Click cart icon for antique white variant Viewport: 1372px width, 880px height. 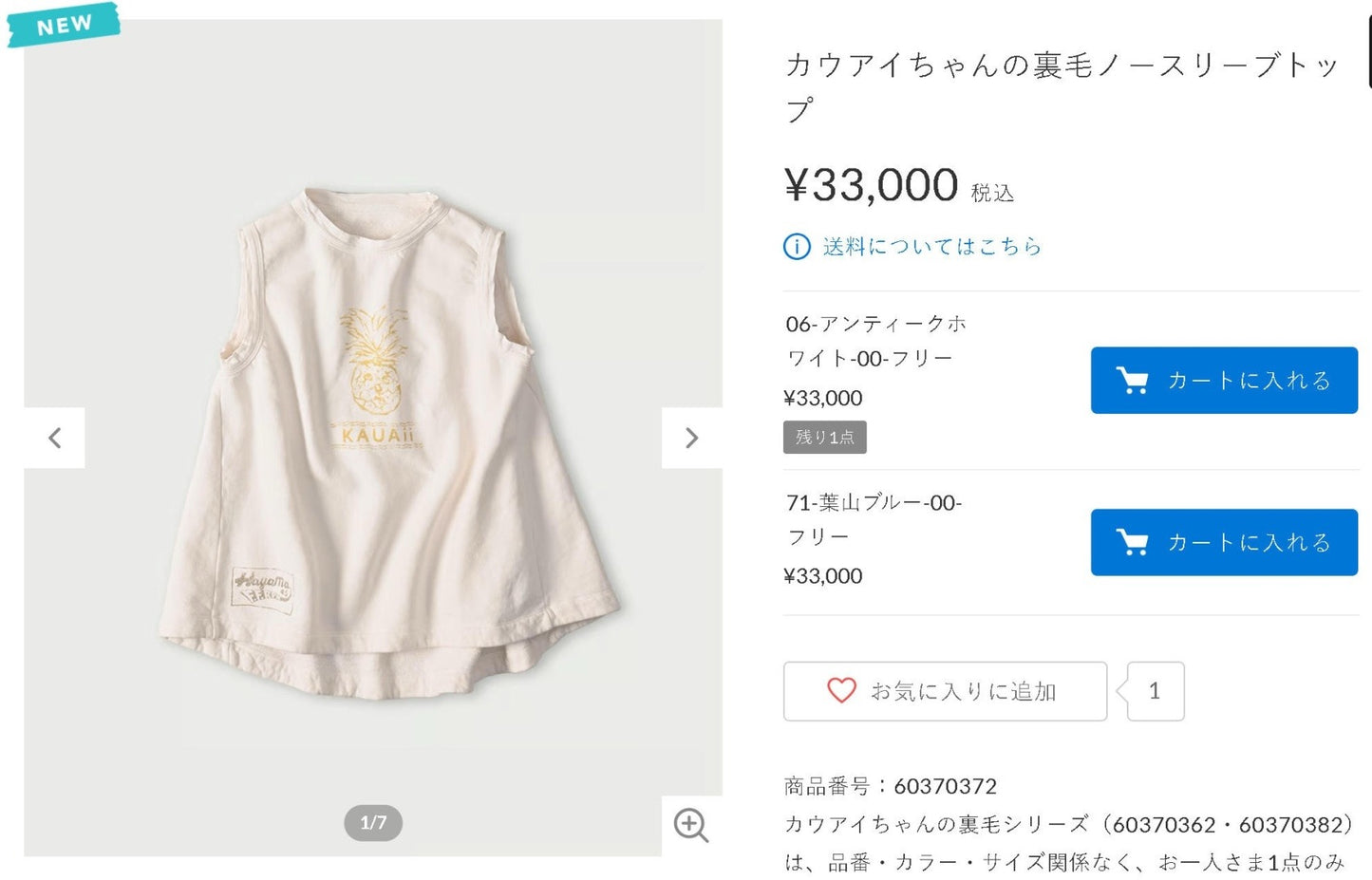tap(1132, 381)
